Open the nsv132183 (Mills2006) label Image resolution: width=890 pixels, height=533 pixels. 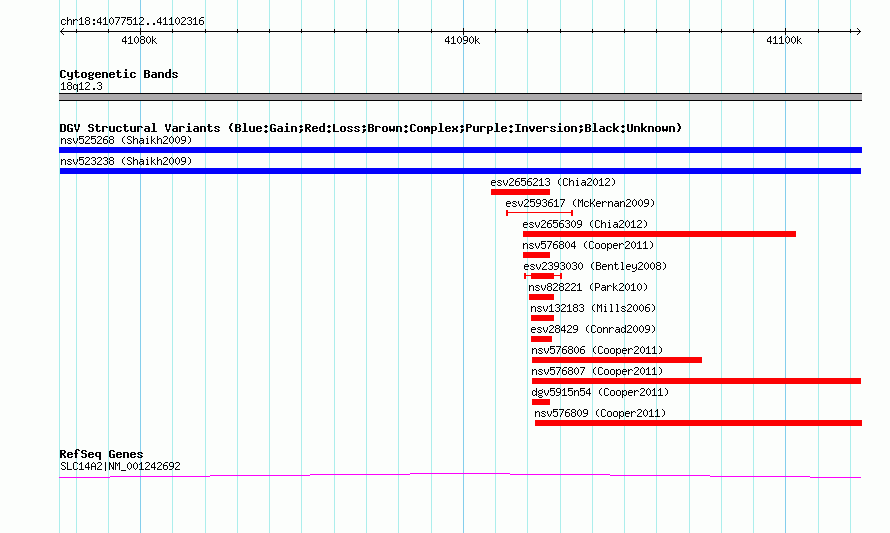(x=593, y=308)
